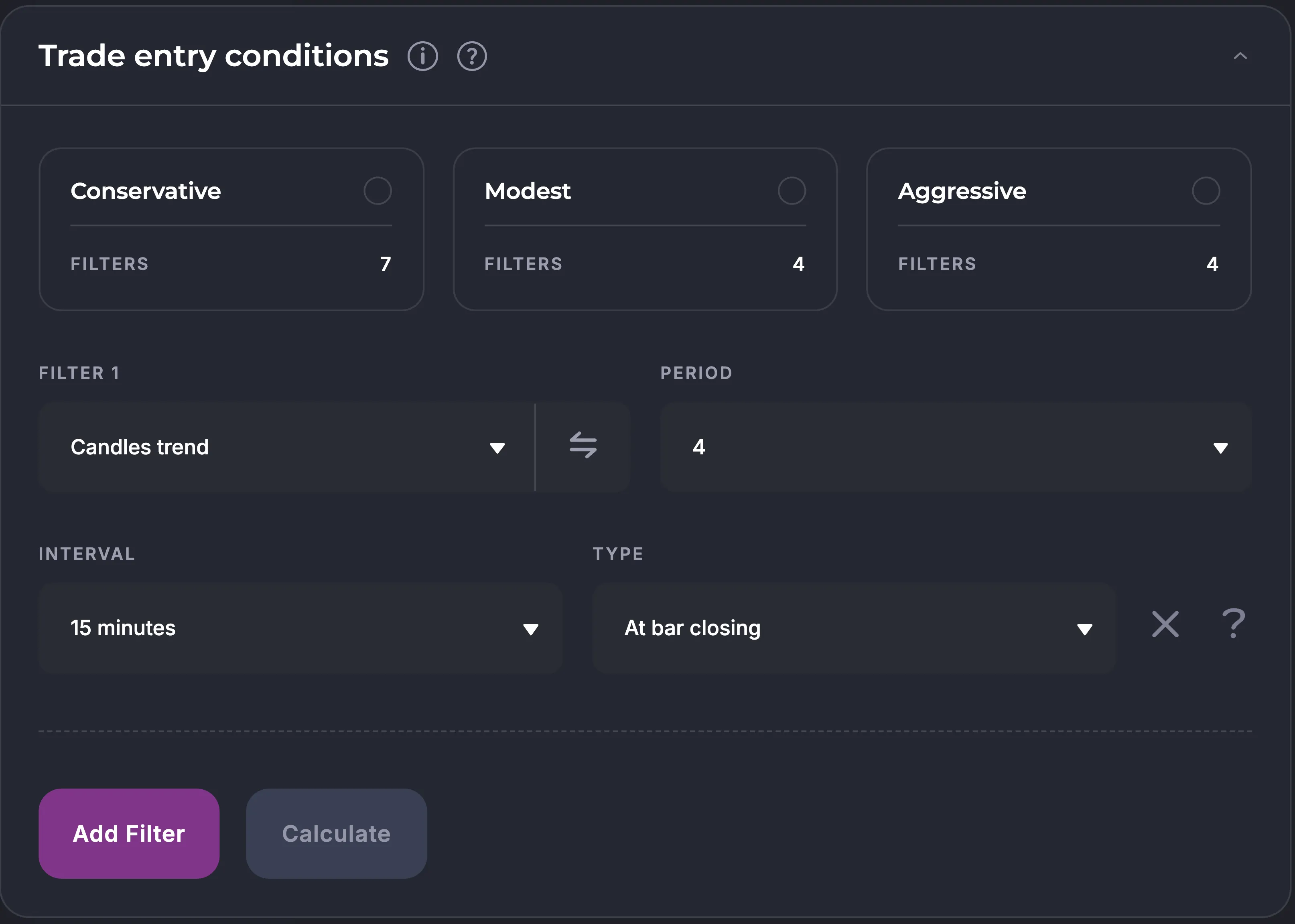This screenshot has height=924, width=1295.
Task: Open filter help via question mark after Type
Action: tap(1234, 624)
